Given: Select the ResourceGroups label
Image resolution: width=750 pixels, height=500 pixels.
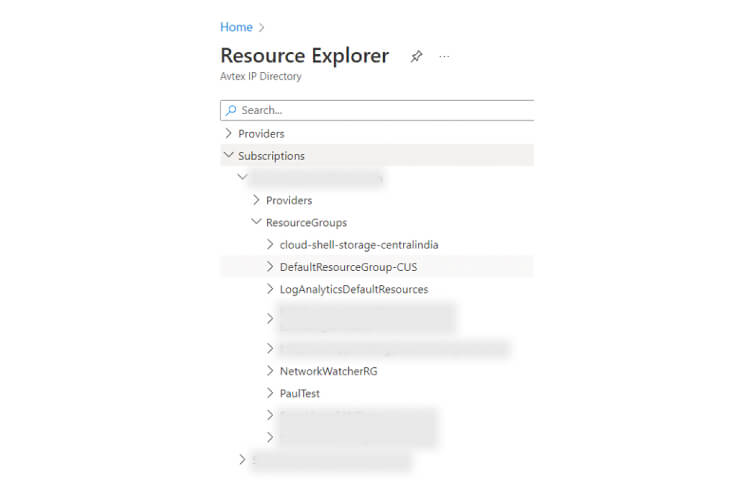Looking at the screenshot, I should pyautogui.click(x=306, y=222).
